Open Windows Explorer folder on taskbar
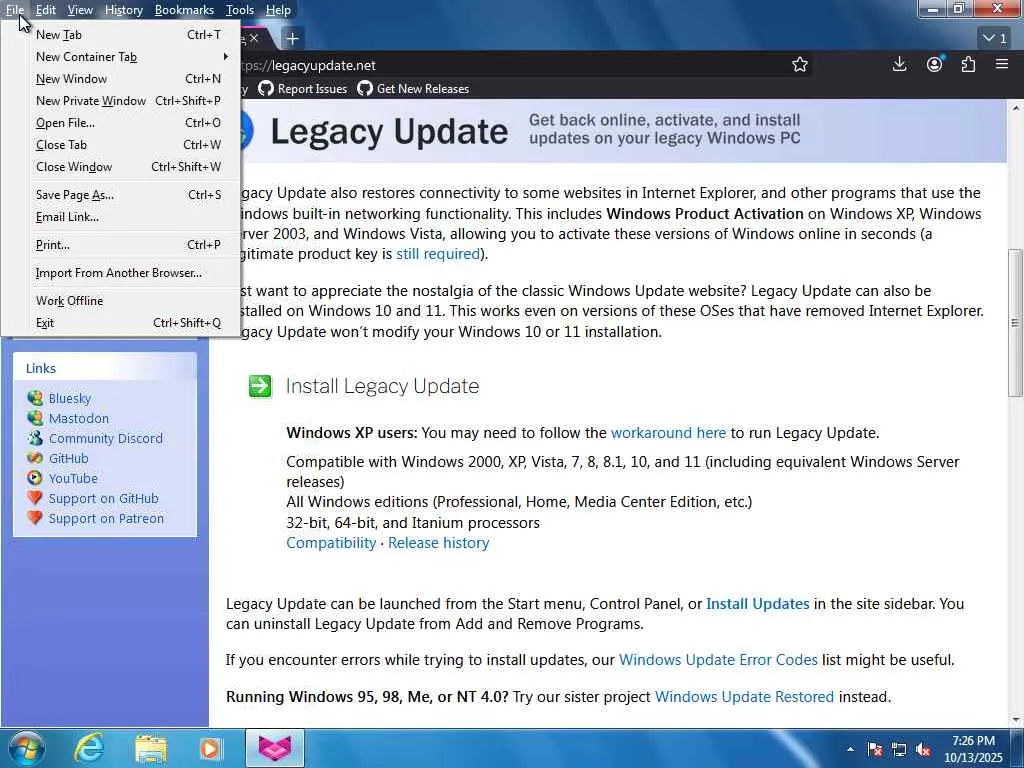This screenshot has height=768, width=1024. [151, 748]
